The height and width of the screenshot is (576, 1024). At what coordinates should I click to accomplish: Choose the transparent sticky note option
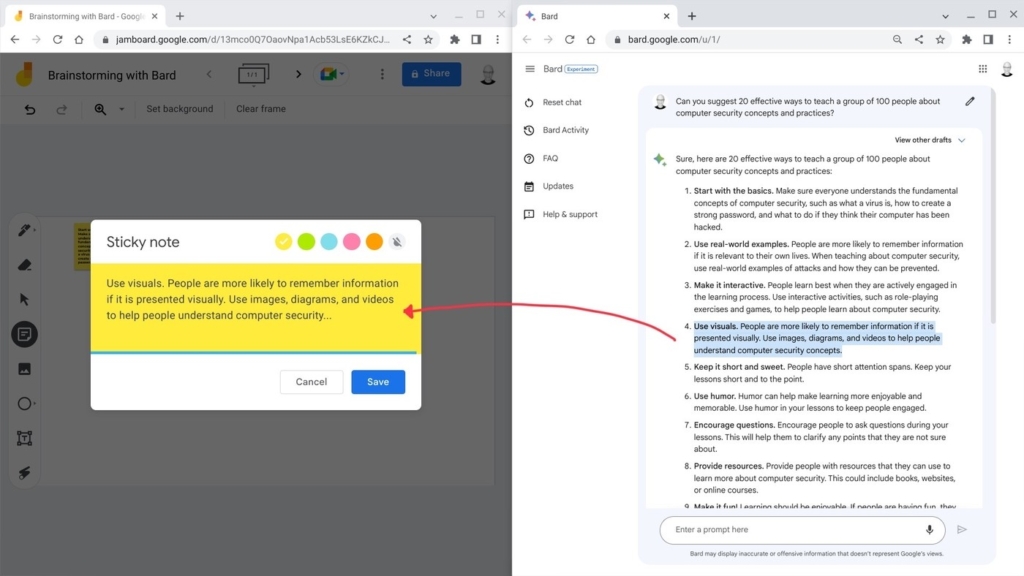coord(397,241)
